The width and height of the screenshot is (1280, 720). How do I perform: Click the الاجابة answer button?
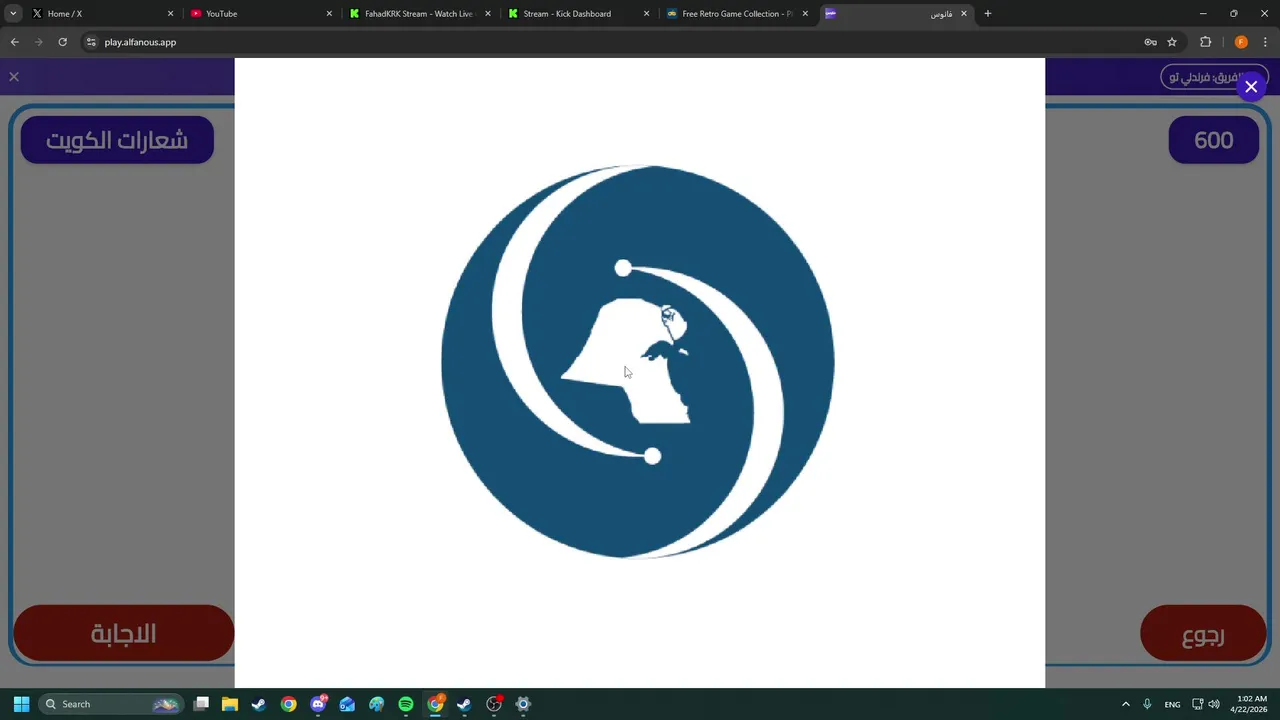124,633
